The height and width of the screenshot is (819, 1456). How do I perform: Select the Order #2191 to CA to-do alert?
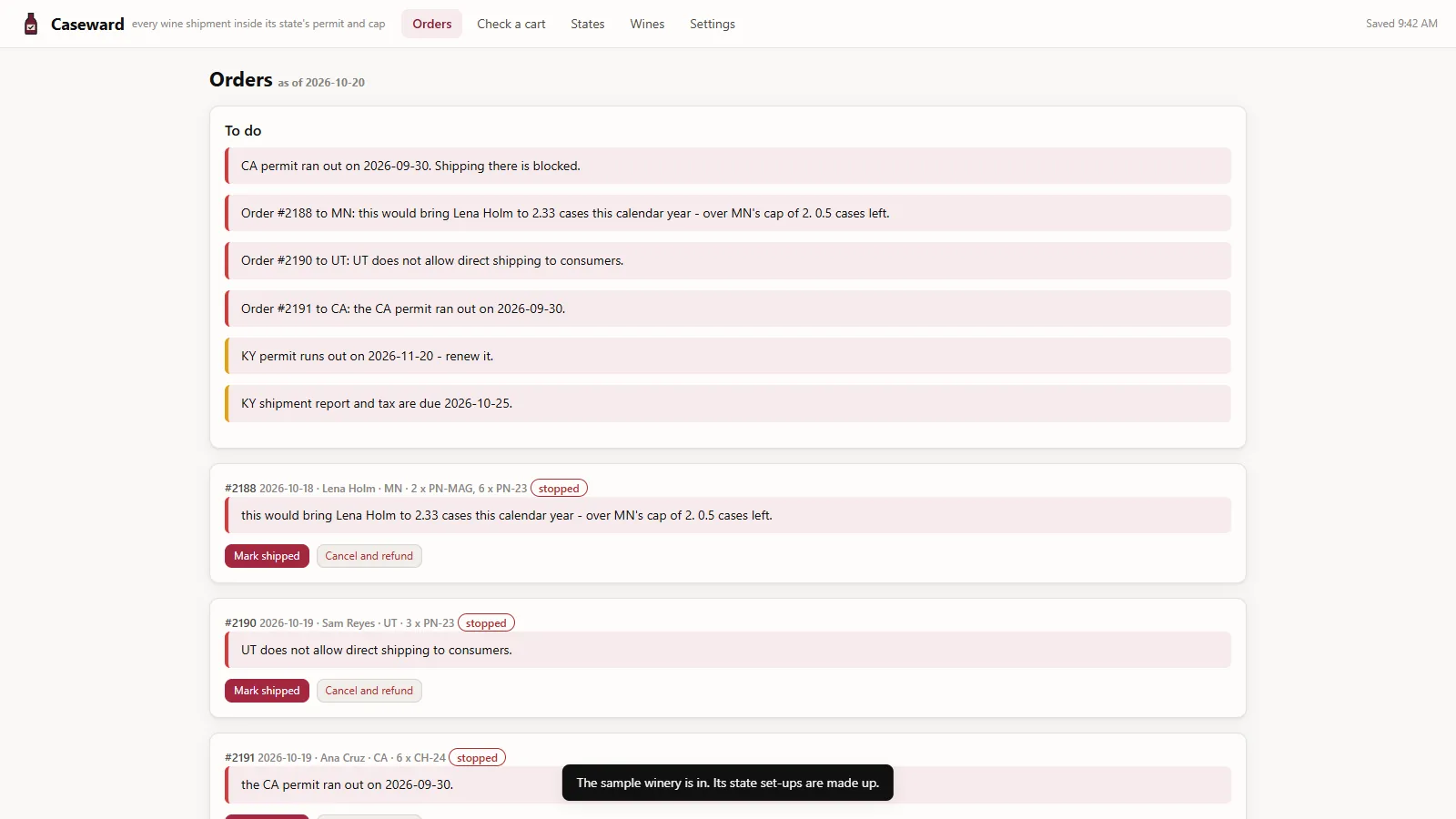728,308
